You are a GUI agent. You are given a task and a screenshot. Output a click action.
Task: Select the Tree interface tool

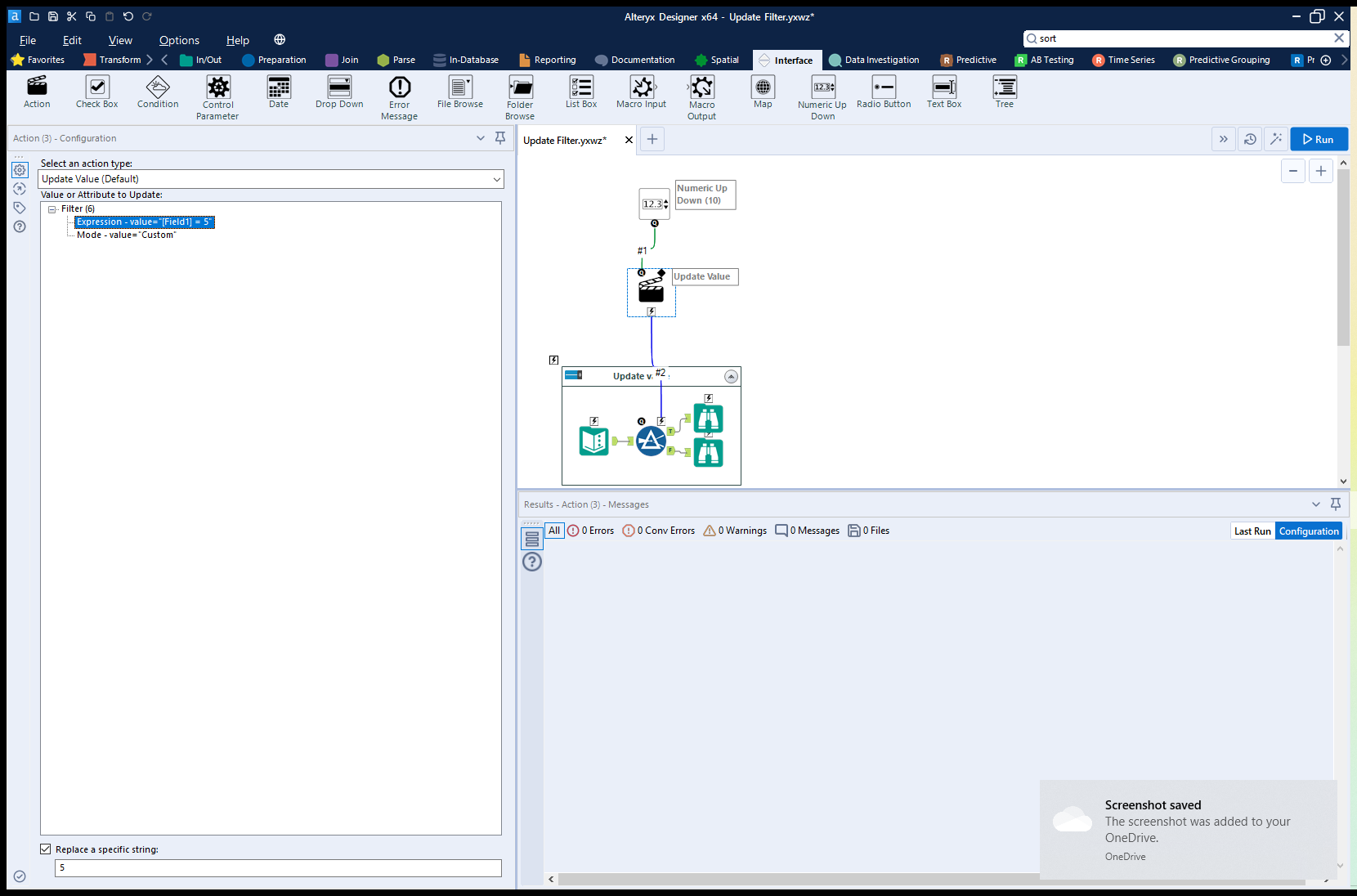[x=1004, y=92]
